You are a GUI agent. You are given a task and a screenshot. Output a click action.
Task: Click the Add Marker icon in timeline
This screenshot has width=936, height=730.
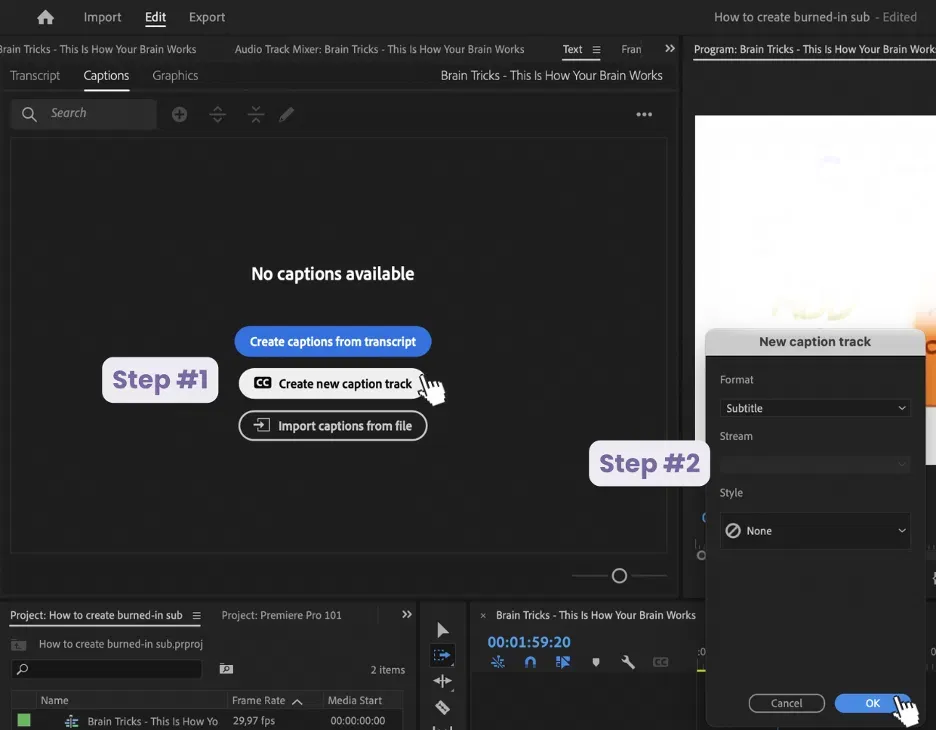pos(596,662)
